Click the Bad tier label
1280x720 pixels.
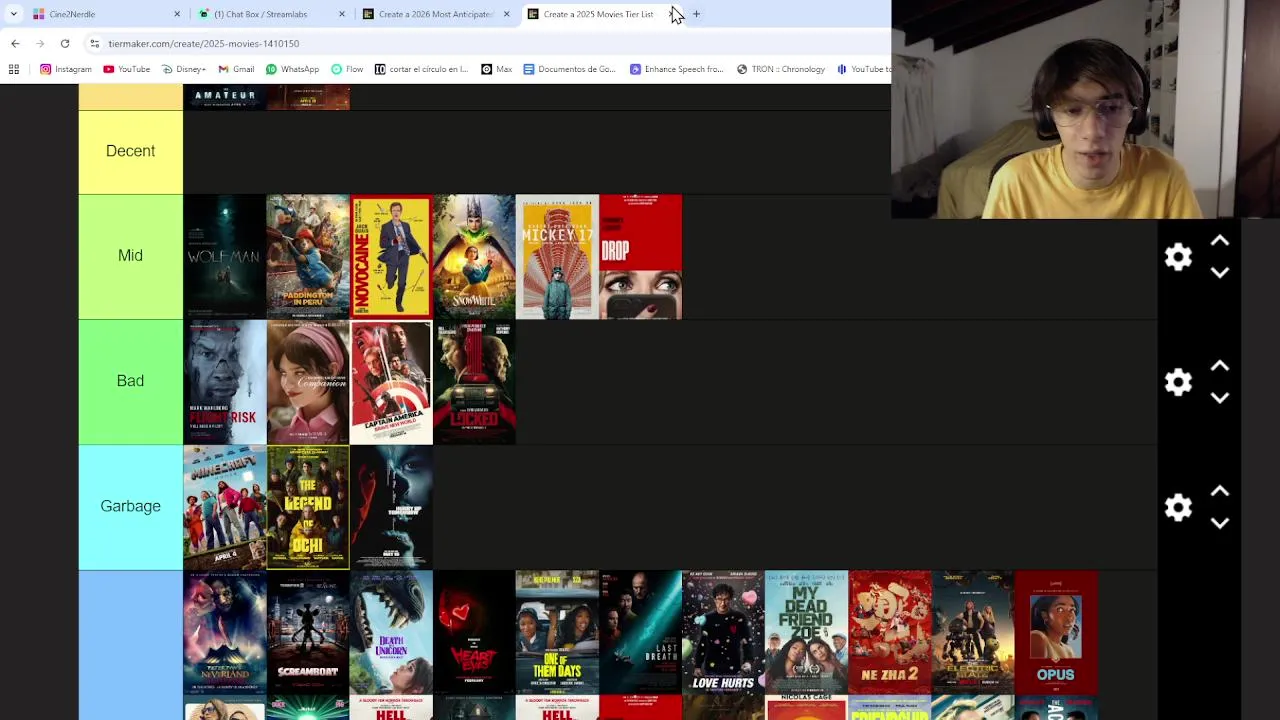(130, 381)
